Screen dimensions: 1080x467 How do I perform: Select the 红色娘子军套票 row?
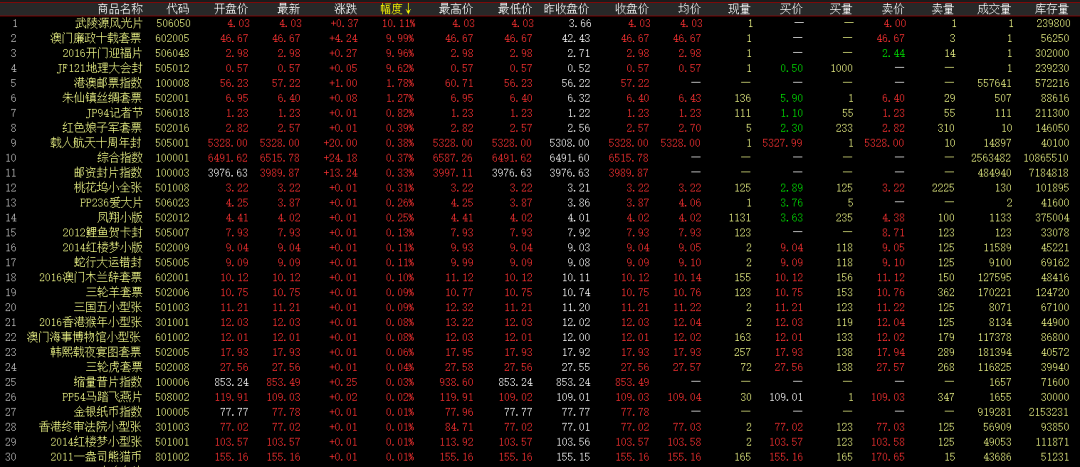[540, 127]
